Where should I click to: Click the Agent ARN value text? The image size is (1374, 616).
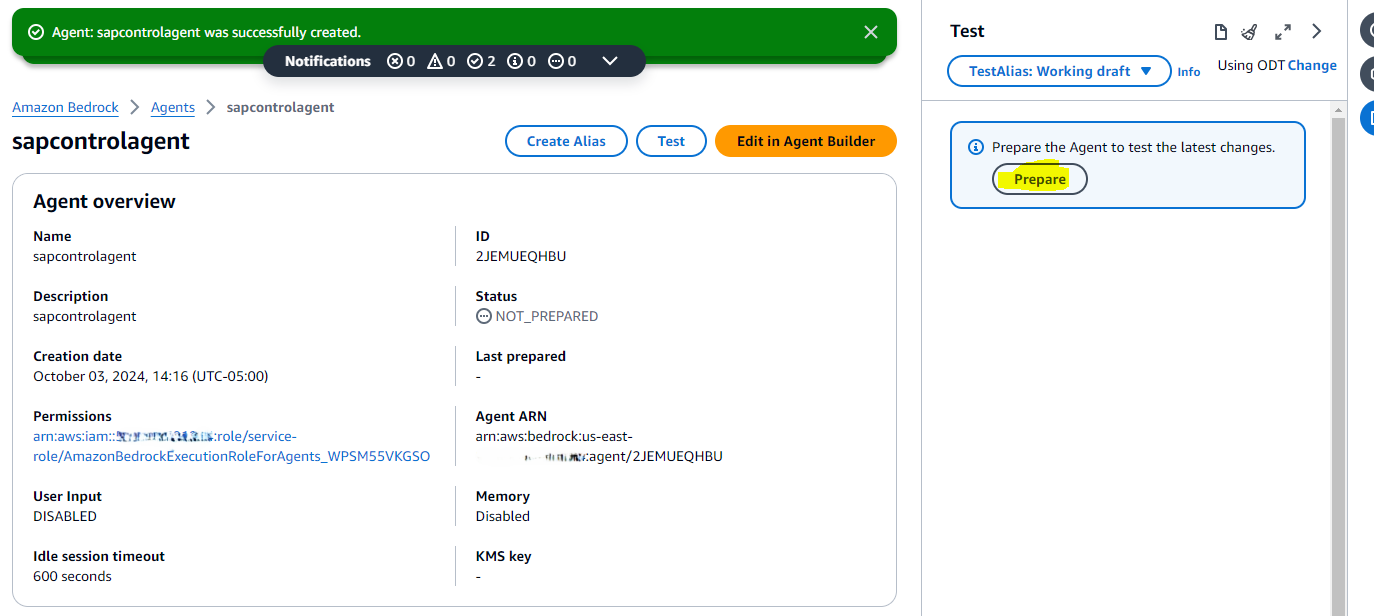(x=599, y=446)
